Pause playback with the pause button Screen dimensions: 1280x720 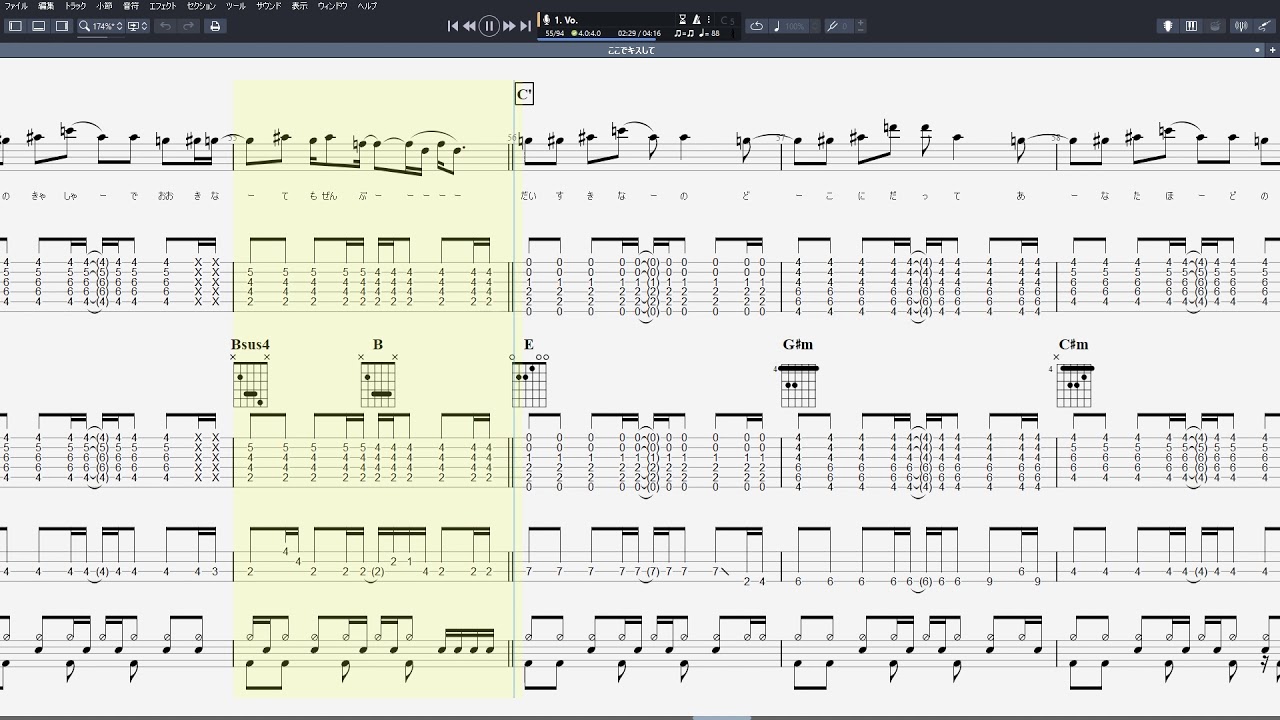(489, 26)
